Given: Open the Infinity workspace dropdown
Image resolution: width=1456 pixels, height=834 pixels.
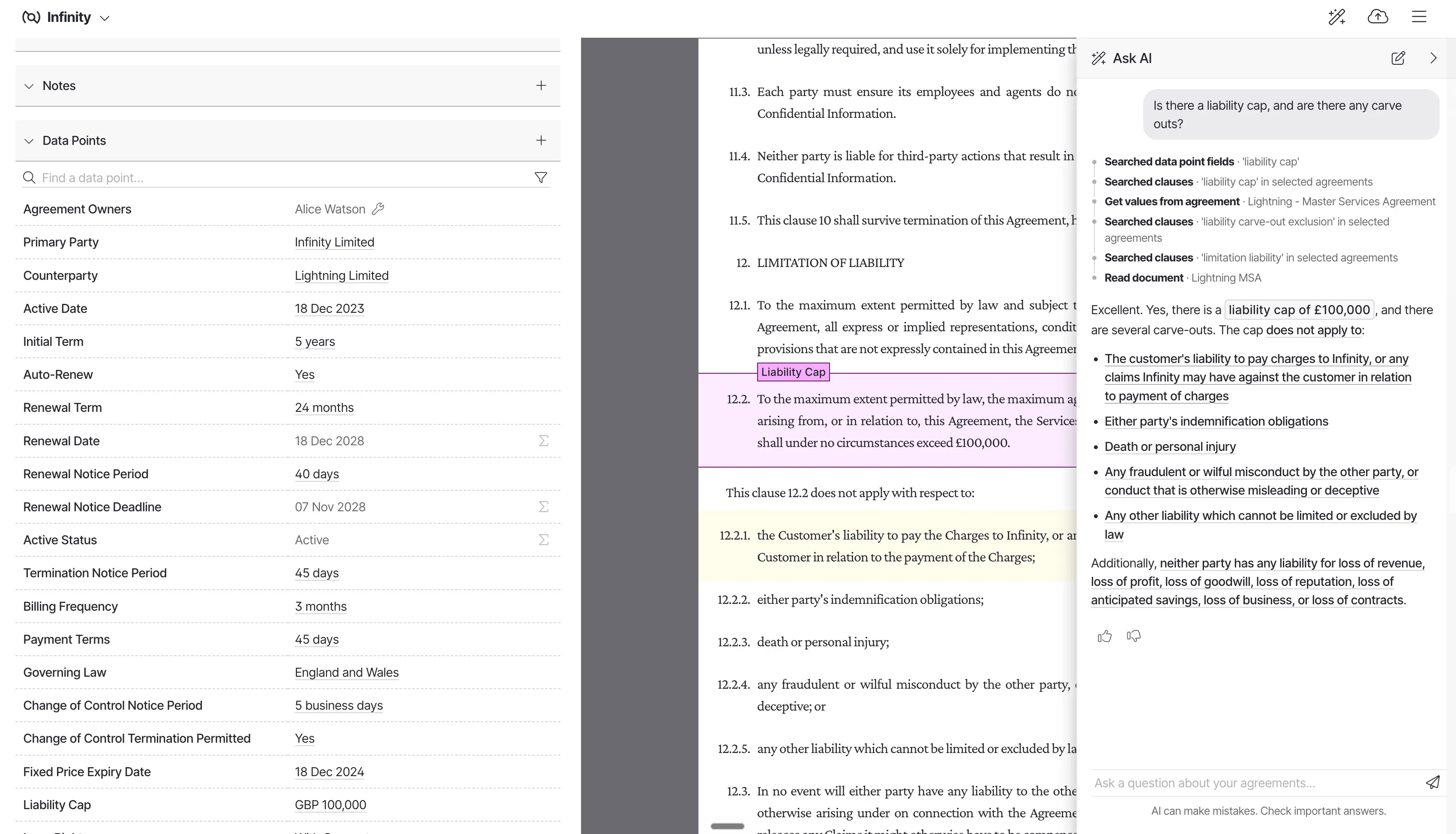Looking at the screenshot, I should pos(104,18).
